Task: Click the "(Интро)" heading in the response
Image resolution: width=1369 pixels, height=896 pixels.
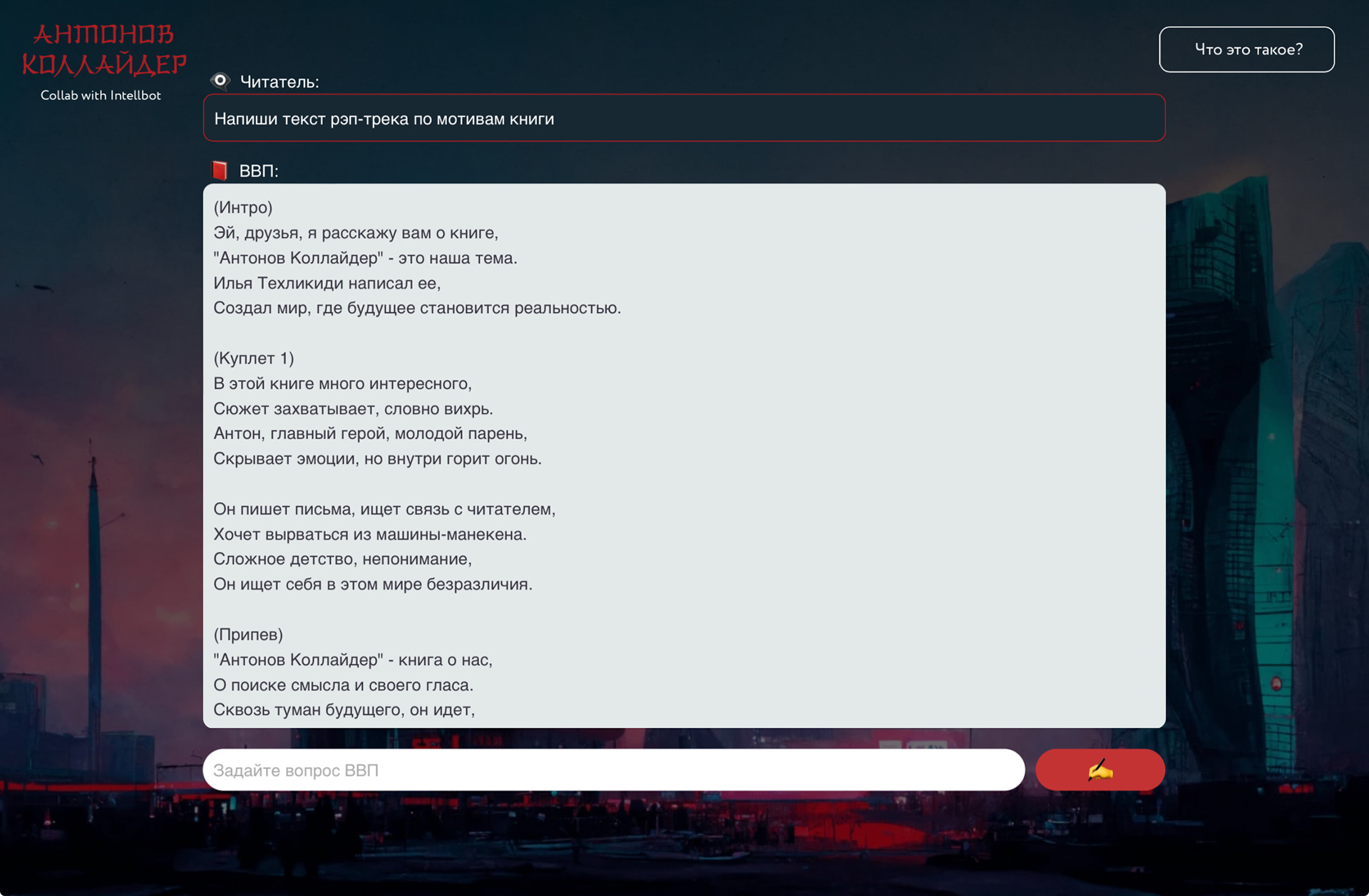Action: pyautogui.click(x=243, y=207)
